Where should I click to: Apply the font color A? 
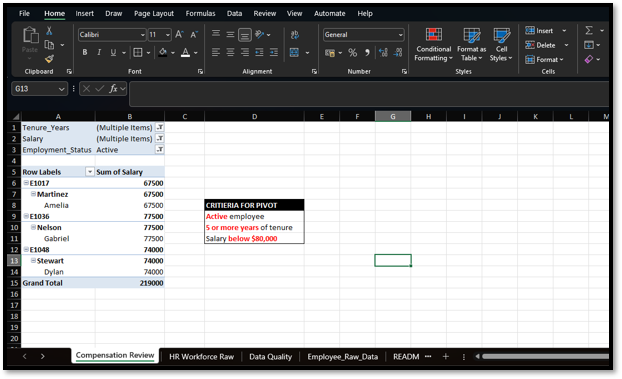click(x=185, y=52)
